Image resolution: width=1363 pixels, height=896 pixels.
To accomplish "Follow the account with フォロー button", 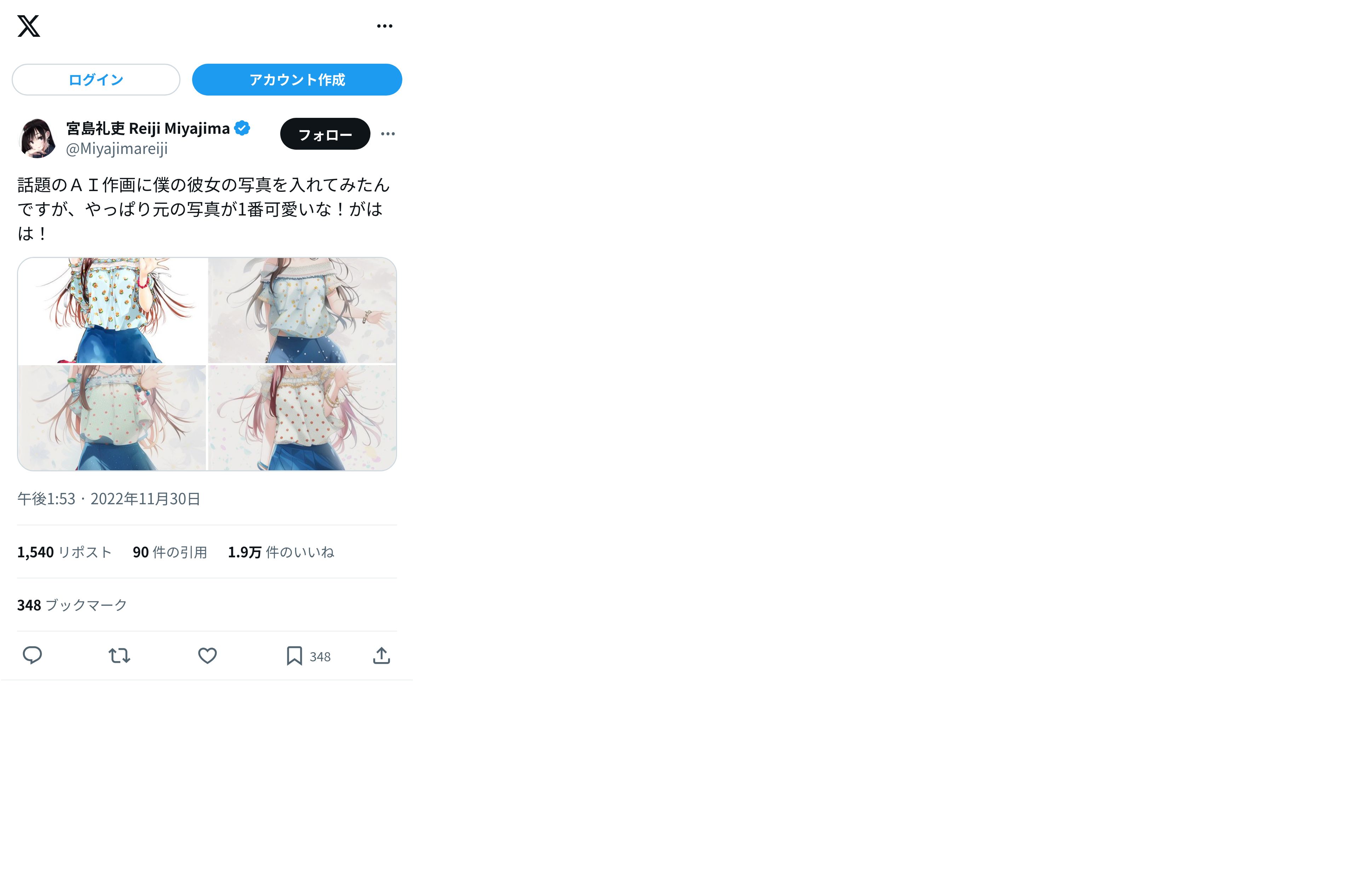I will click(x=325, y=134).
